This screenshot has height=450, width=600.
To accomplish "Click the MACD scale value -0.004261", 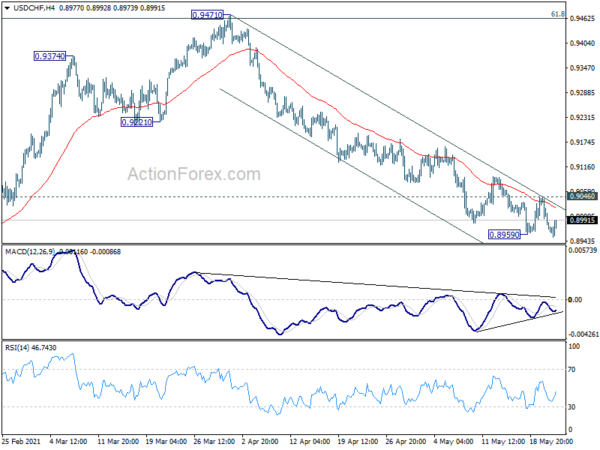I will point(584,334).
